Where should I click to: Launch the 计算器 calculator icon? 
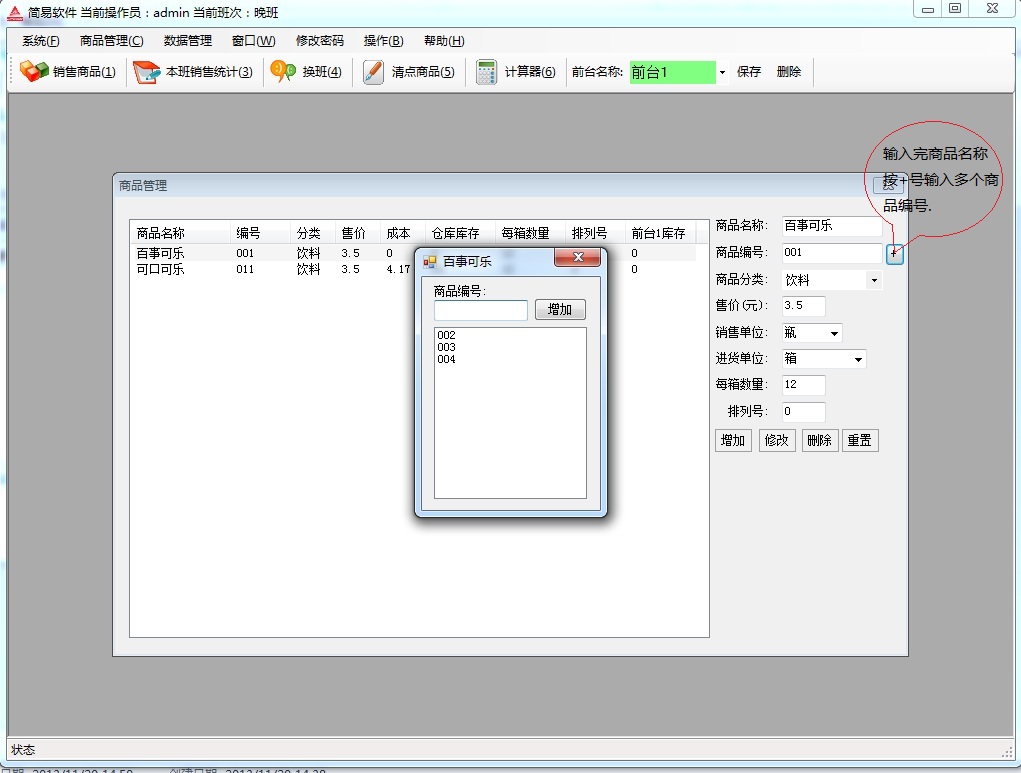486,72
